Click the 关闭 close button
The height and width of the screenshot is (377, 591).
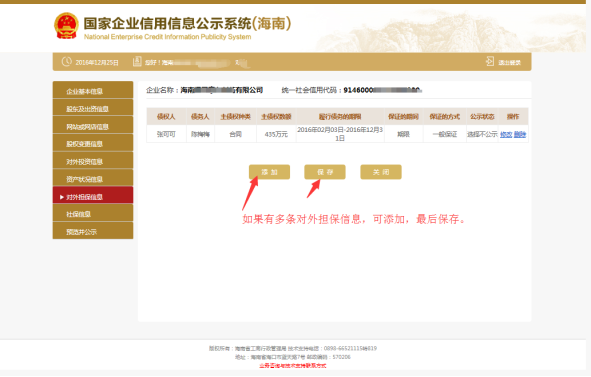[381, 172]
